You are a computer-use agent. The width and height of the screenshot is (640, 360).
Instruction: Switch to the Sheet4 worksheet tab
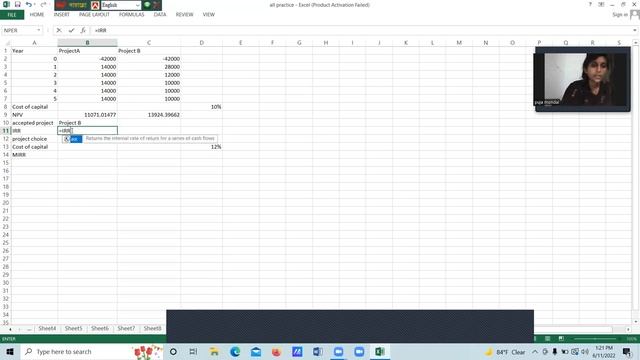[47, 328]
